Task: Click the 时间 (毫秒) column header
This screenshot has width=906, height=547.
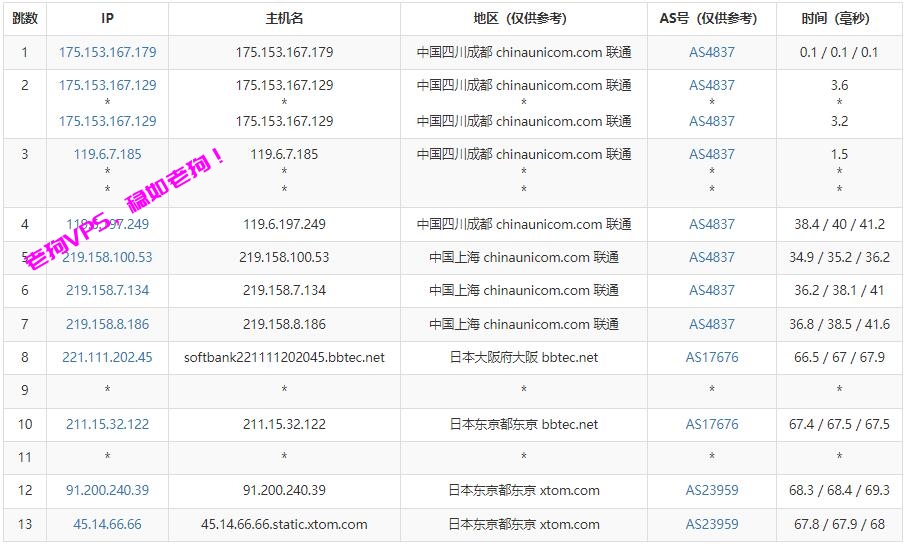Action: pyautogui.click(x=838, y=18)
